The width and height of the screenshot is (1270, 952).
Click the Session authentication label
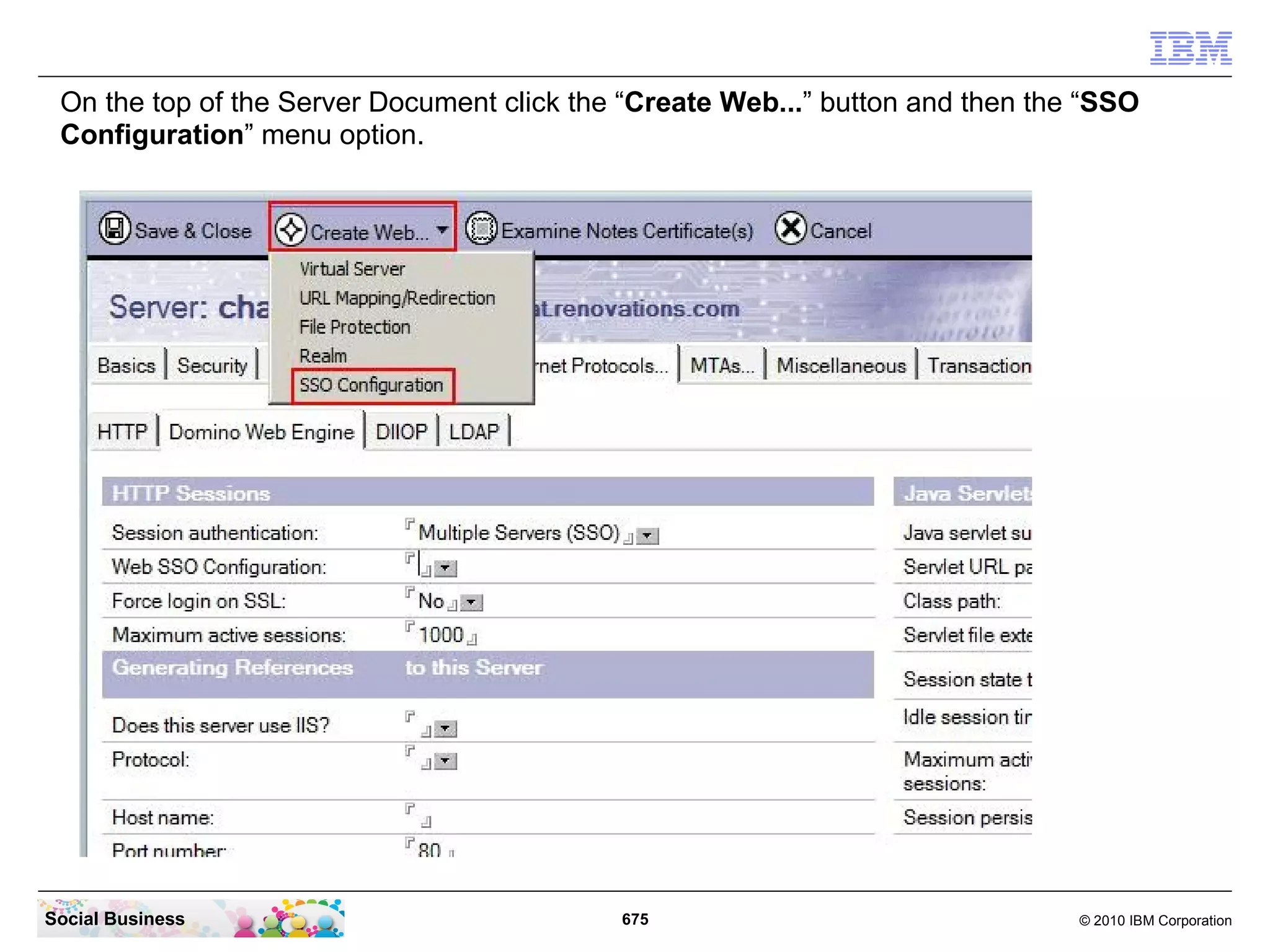(x=215, y=533)
